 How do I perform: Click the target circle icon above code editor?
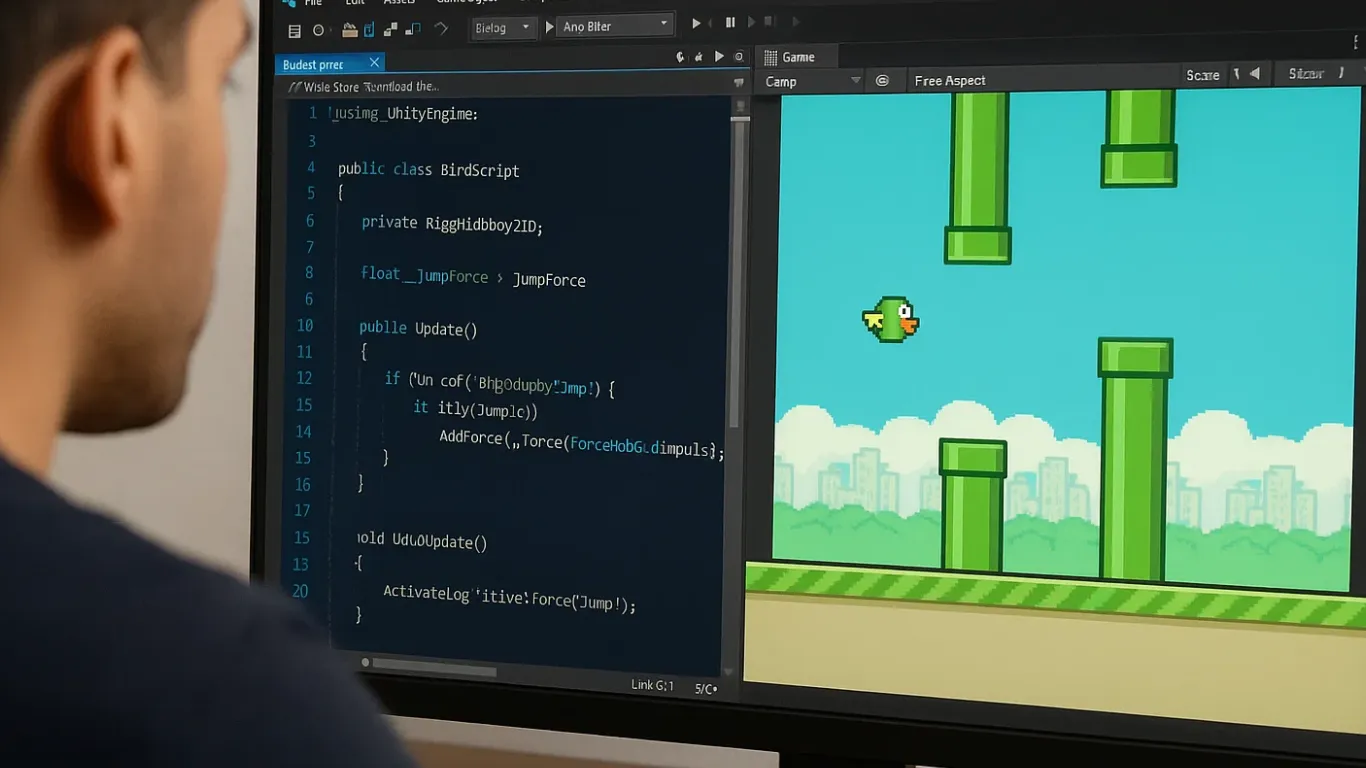[739, 58]
